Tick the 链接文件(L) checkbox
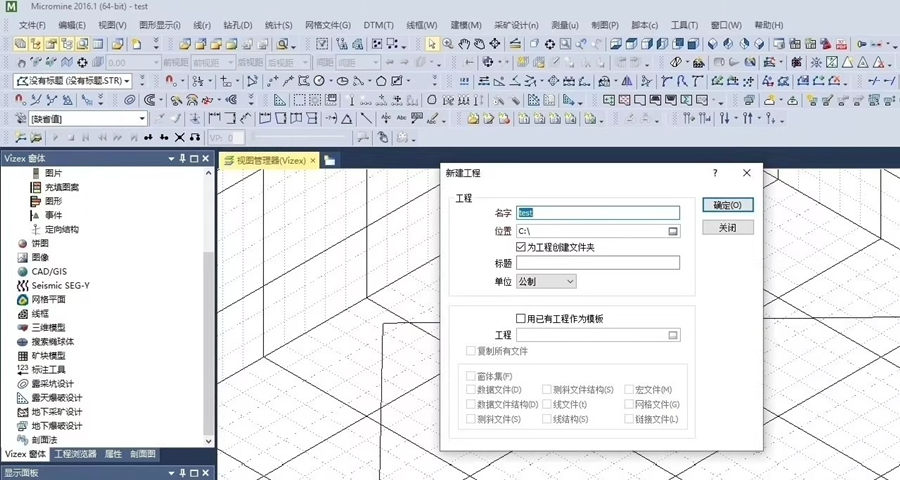Image resolution: width=900 pixels, height=480 pixels. pos(629,419)
